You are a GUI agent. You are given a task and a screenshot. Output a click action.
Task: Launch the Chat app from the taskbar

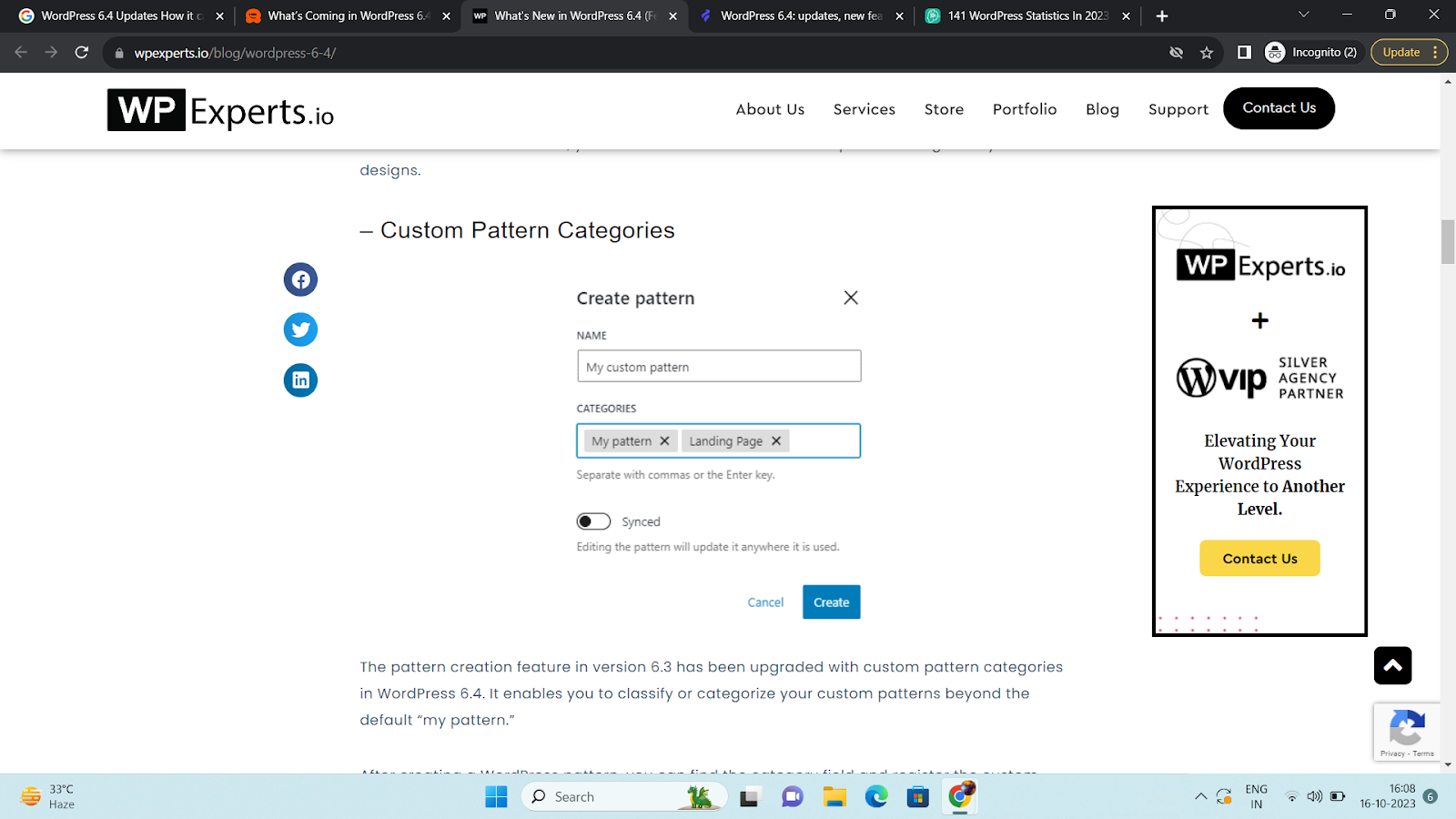coord(793,797)
